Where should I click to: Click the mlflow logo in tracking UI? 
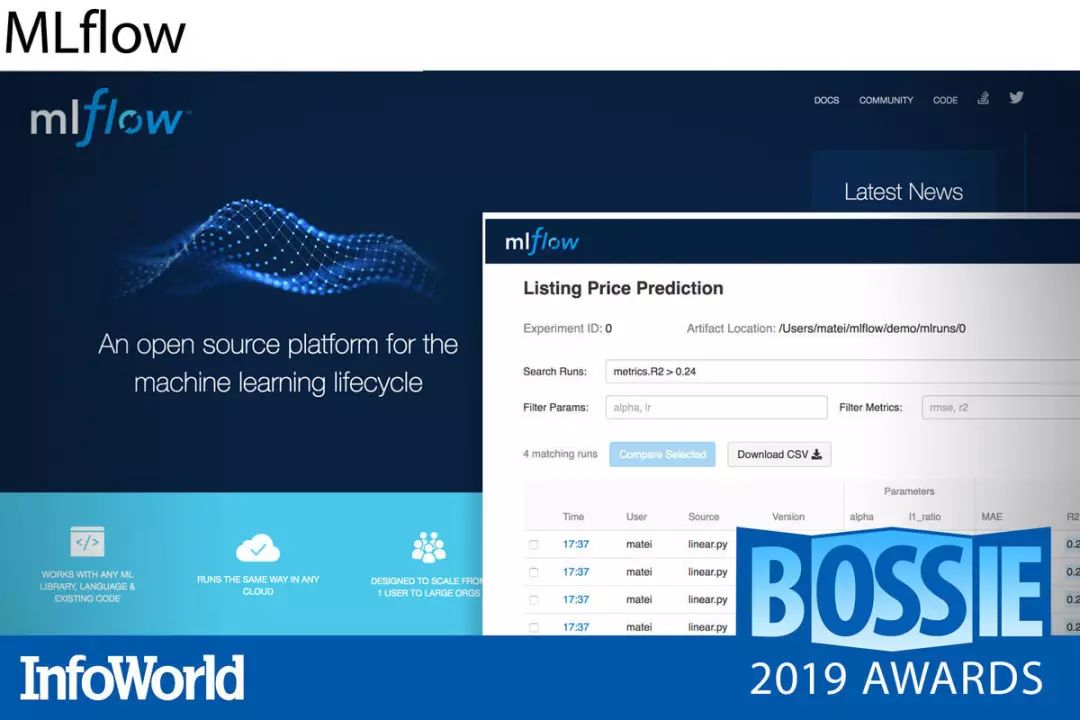tap(542, 242)
